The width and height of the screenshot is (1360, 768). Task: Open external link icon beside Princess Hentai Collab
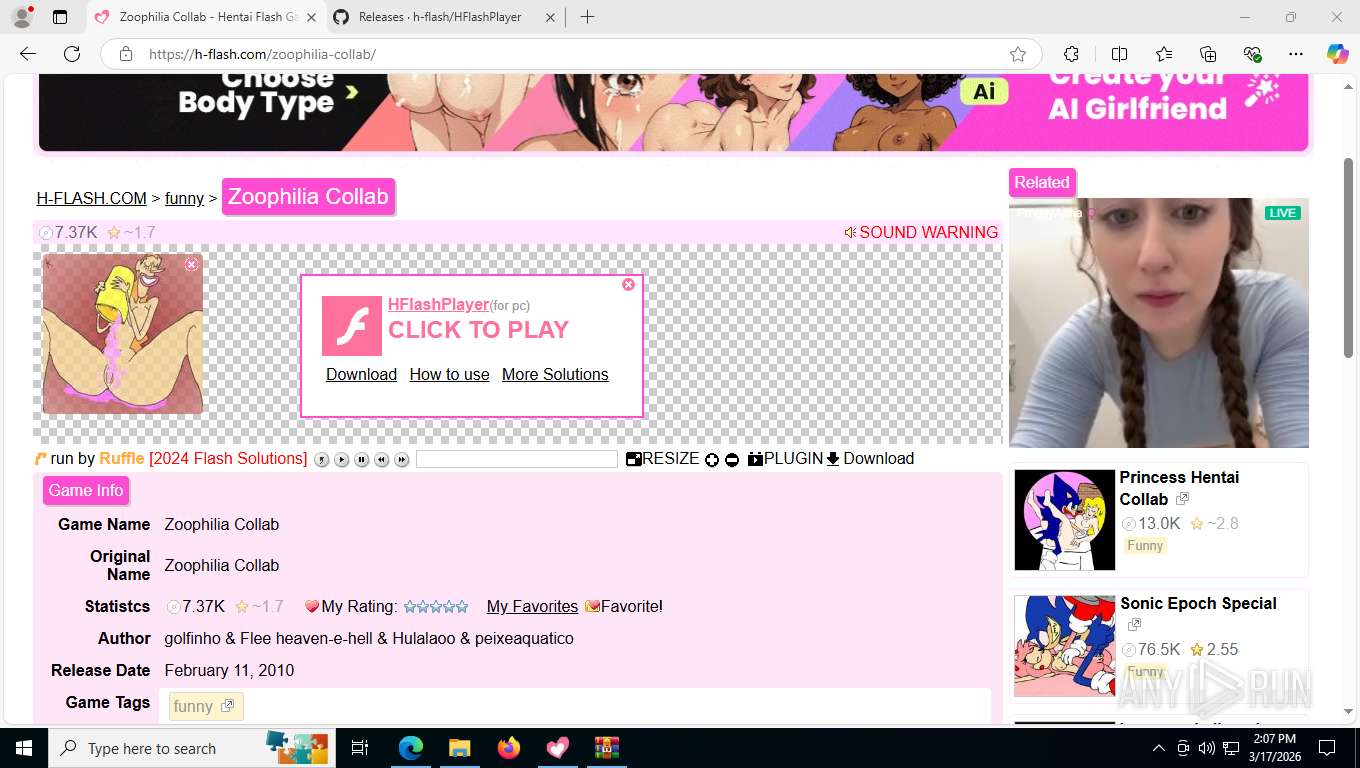coord(1183,498)
